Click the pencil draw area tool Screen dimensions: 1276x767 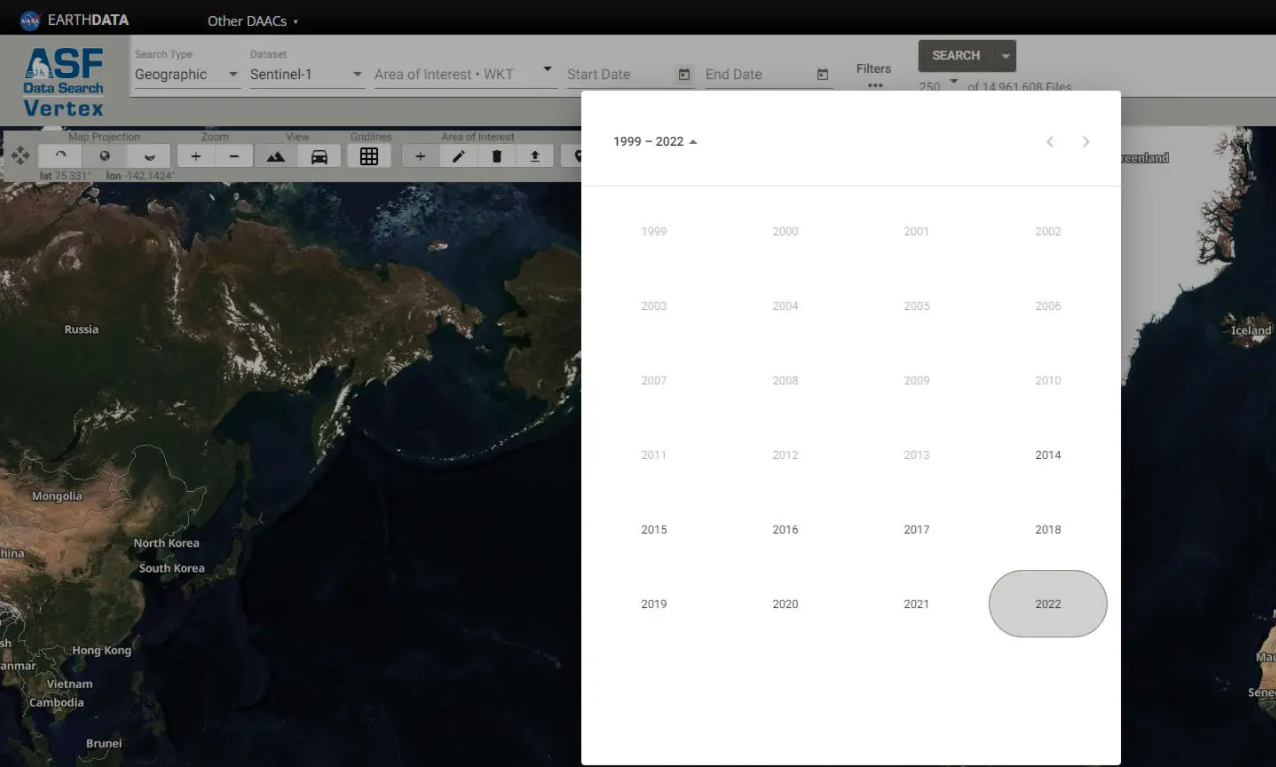click(458, 156)
